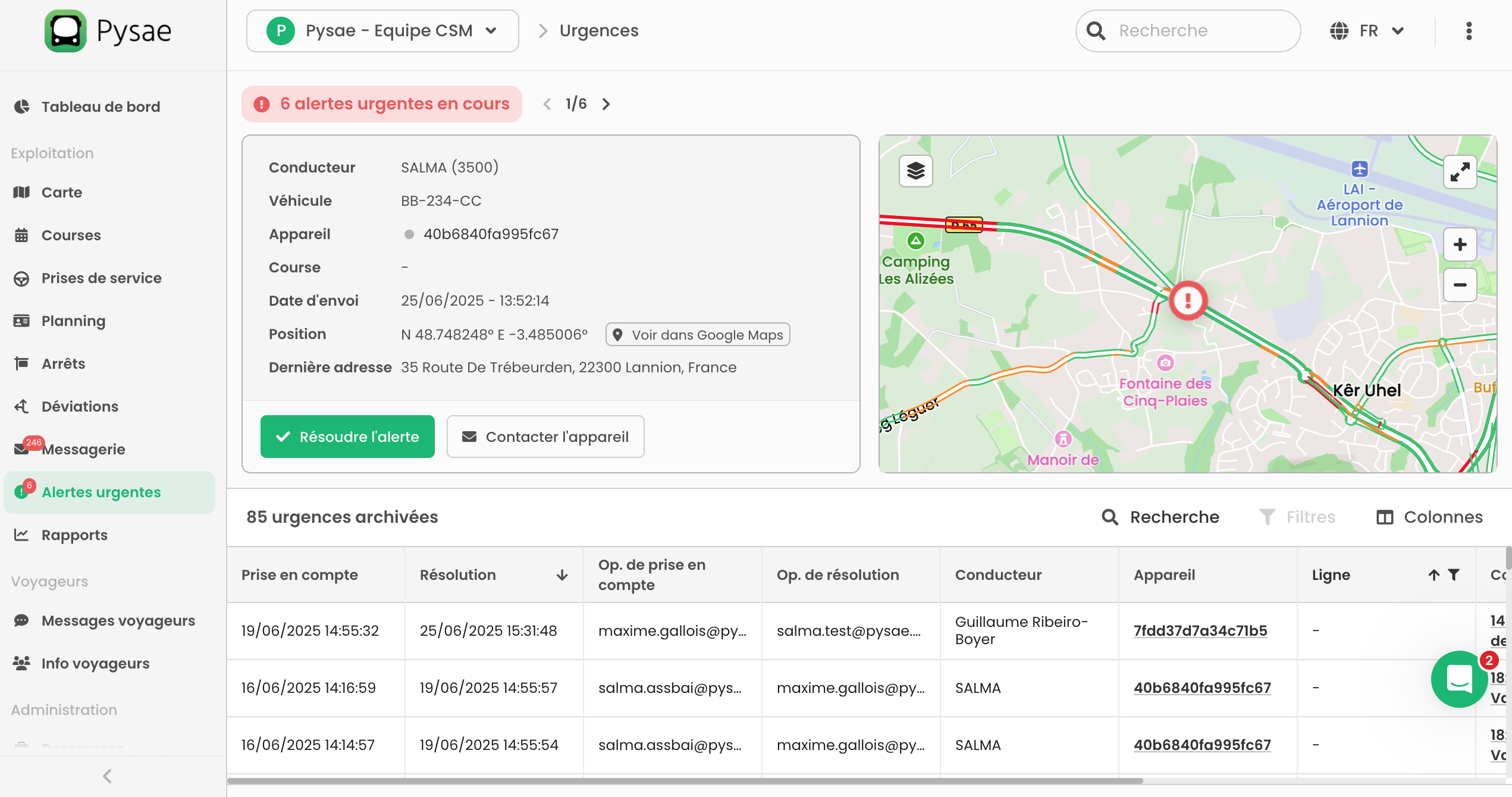Open Voir dans Google Maps link
Viewport: 1512px width, 797px height.
(x=698, y=335)
